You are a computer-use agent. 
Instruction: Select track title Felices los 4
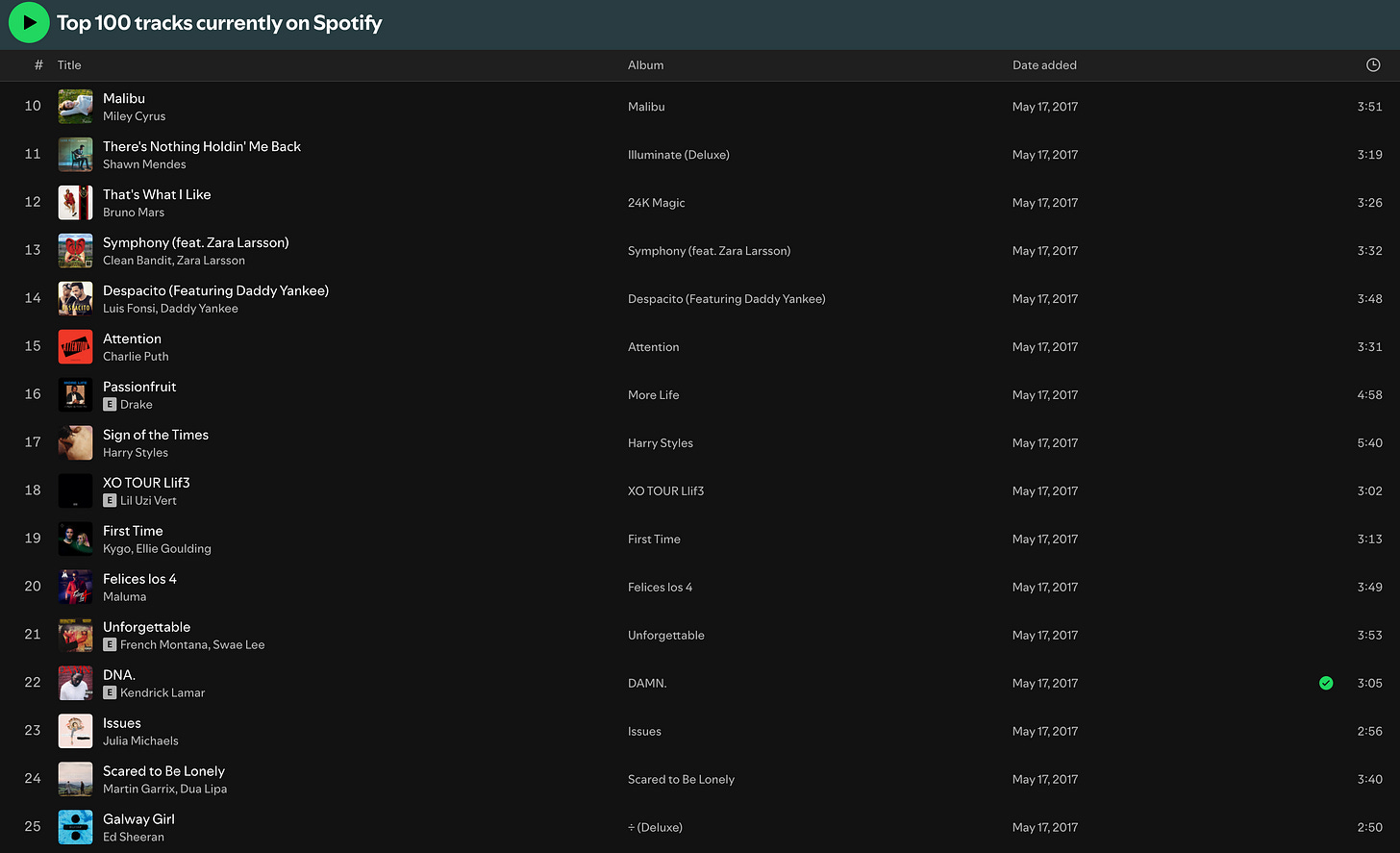139,579
